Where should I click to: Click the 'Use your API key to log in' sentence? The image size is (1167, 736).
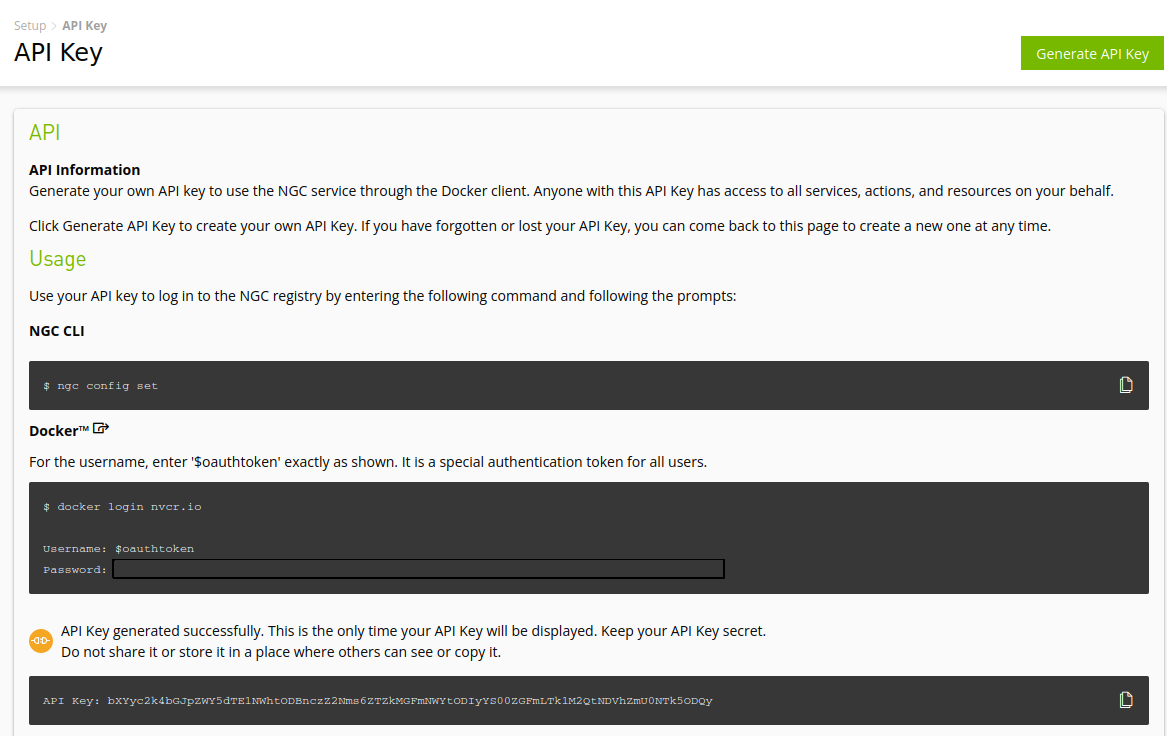tap(383, 296)
